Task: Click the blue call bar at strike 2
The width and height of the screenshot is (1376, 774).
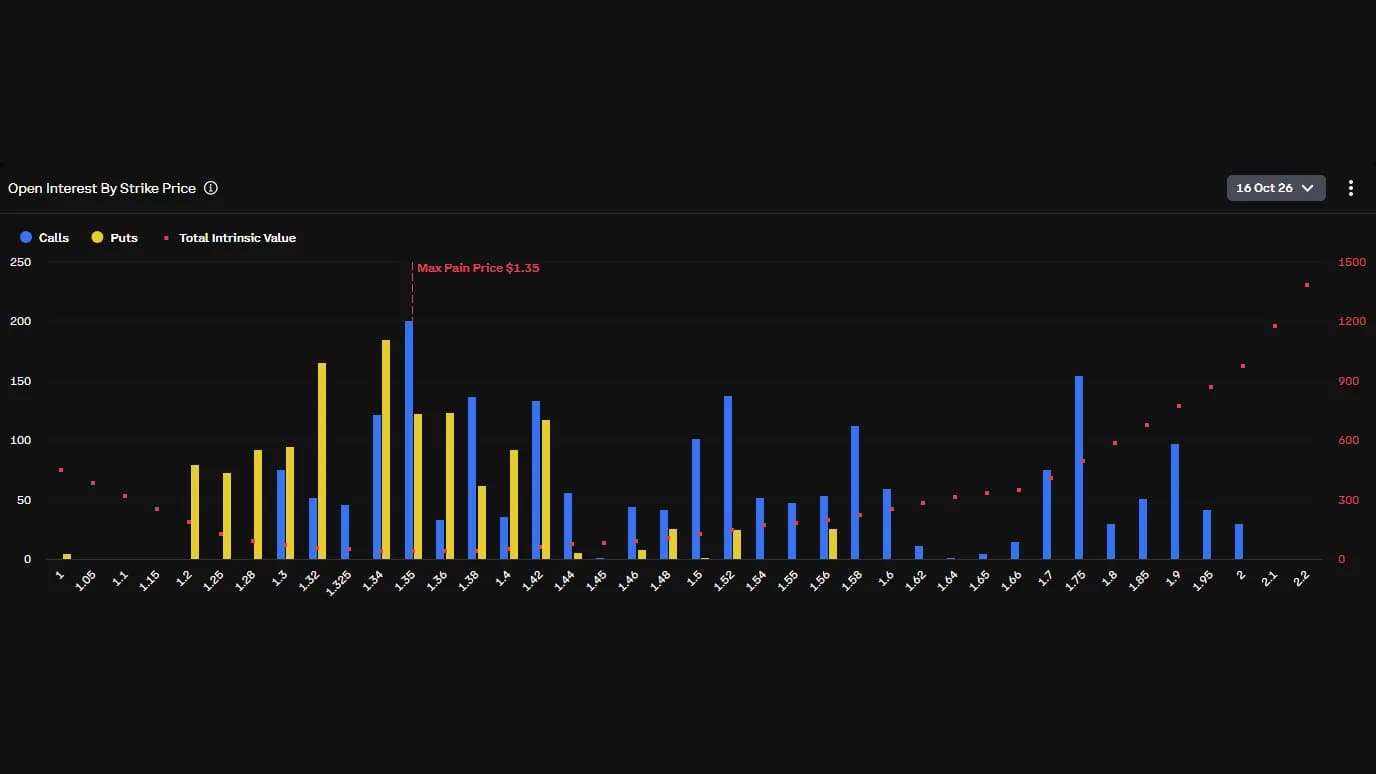Action: tap(1239, 542)
